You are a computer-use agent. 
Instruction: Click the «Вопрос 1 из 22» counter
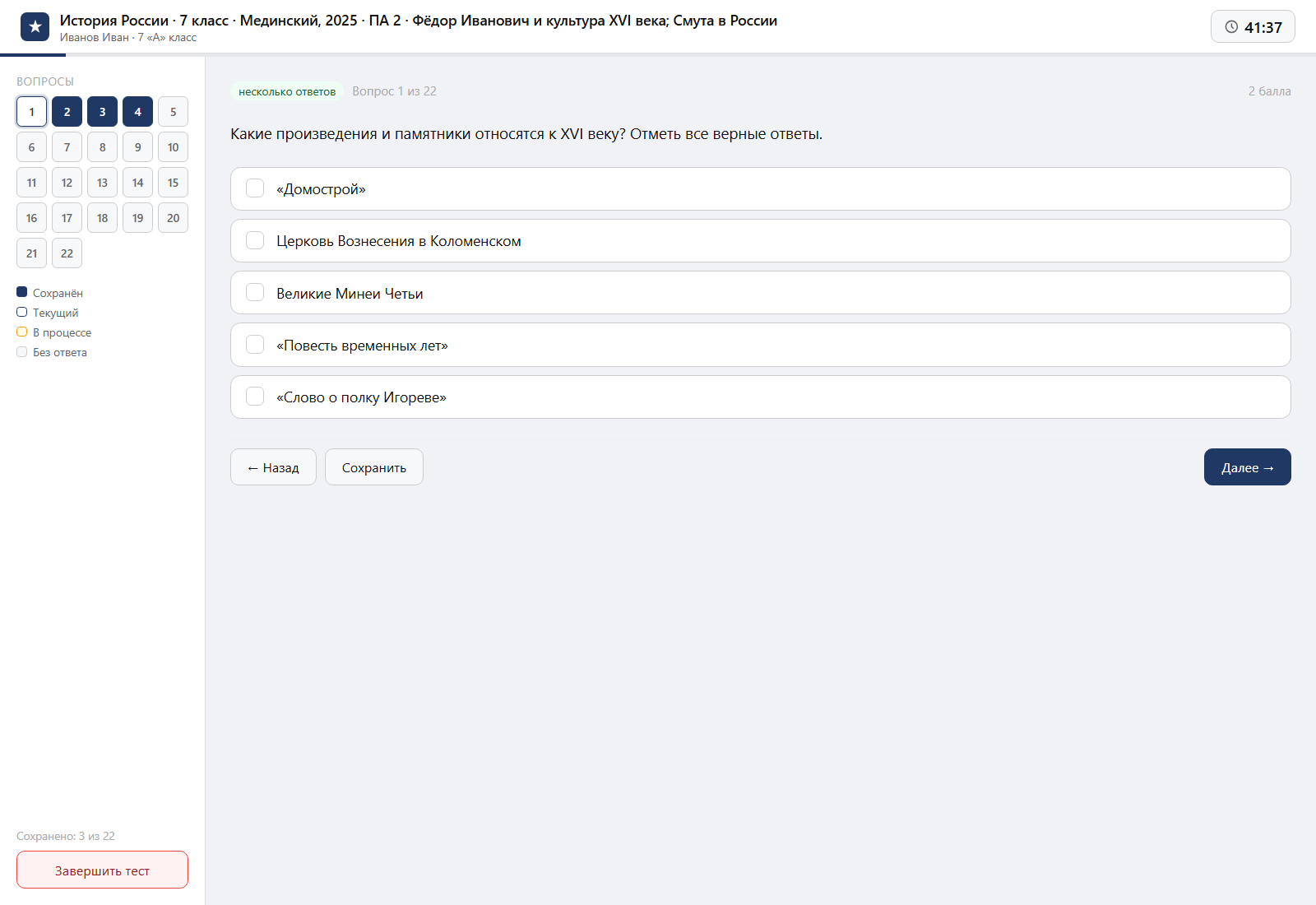pos(394,91)
